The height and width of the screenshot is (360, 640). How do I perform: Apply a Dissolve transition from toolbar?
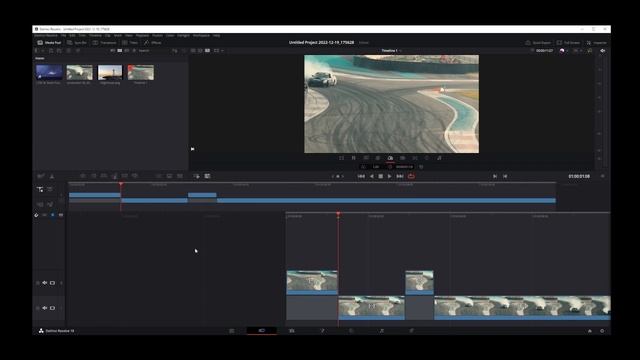[169, 176]
